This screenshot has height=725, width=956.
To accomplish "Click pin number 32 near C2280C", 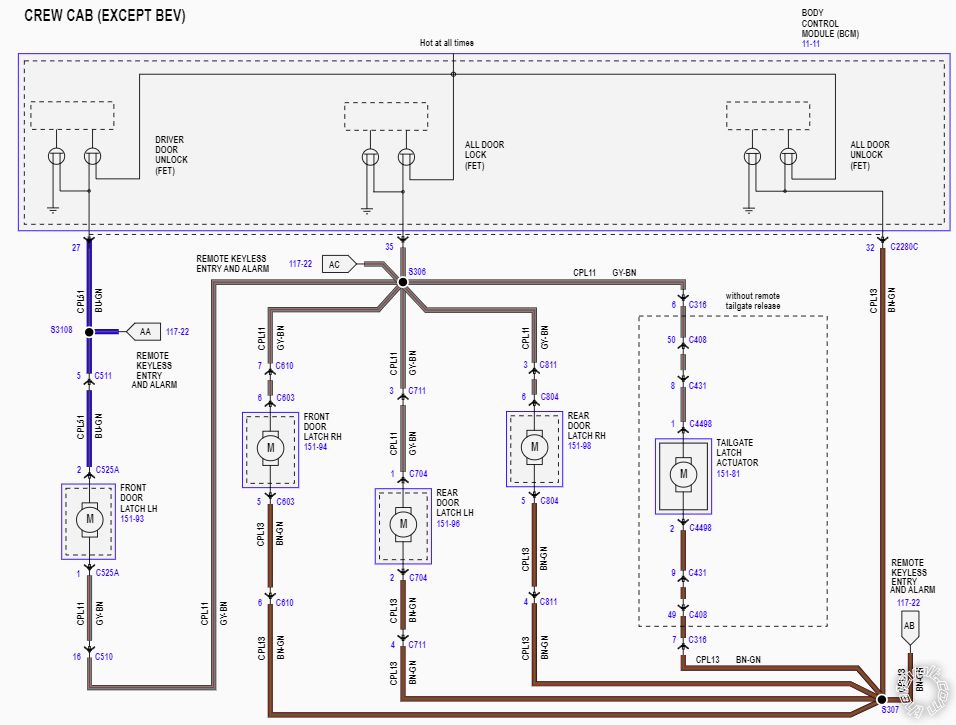I will (x=870, y=248).
